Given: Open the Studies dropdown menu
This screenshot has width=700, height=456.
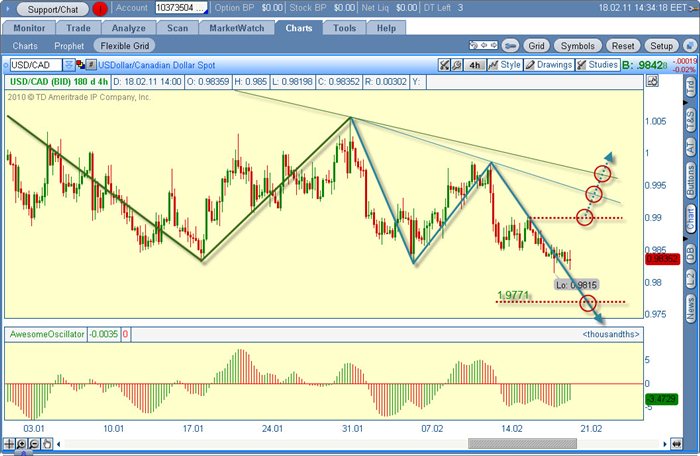Looking at the screenshot, I should 597,65.
